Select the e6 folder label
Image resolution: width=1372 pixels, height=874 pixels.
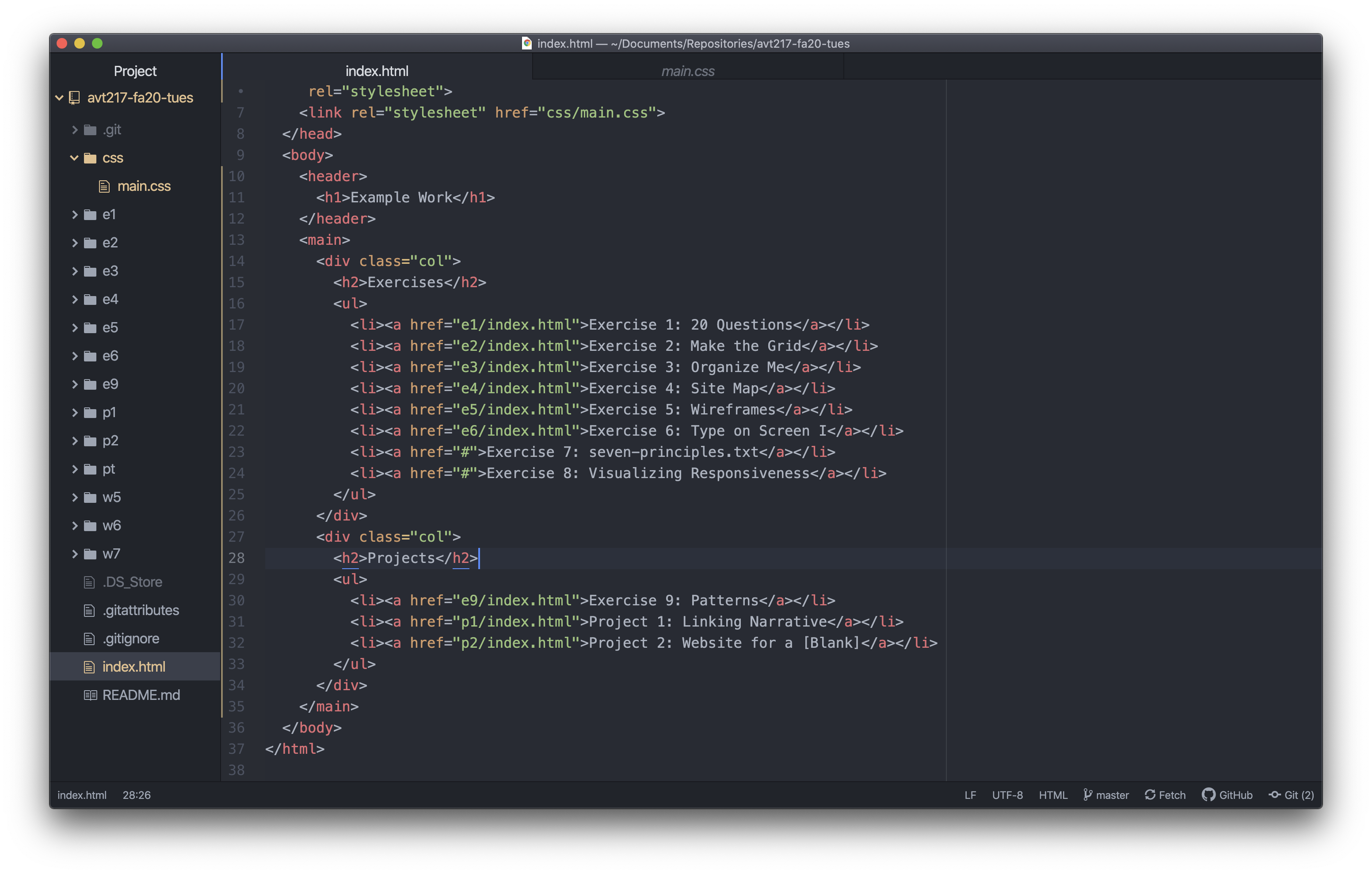coord(110,356)
